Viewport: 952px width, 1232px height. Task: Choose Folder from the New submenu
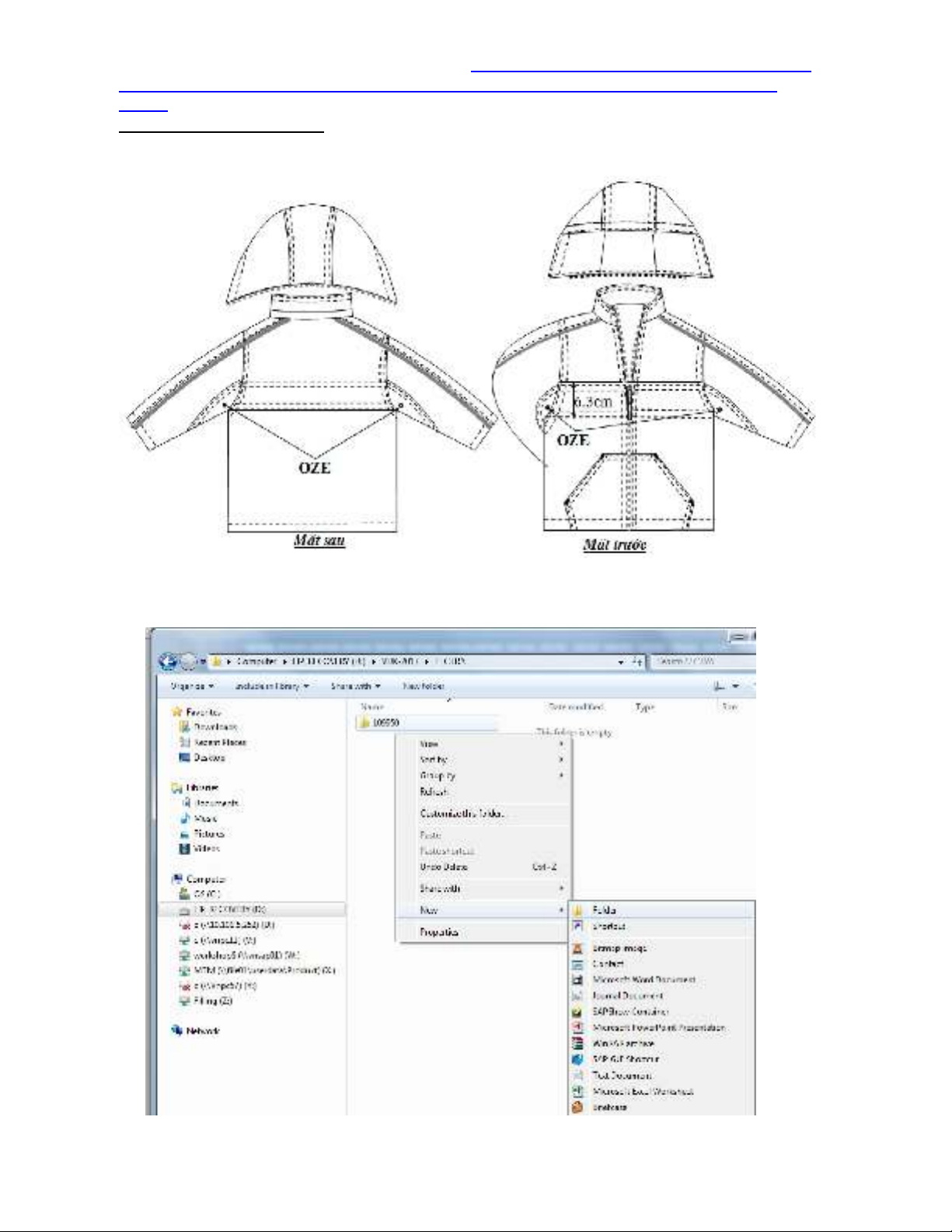[x=604, y=909]
